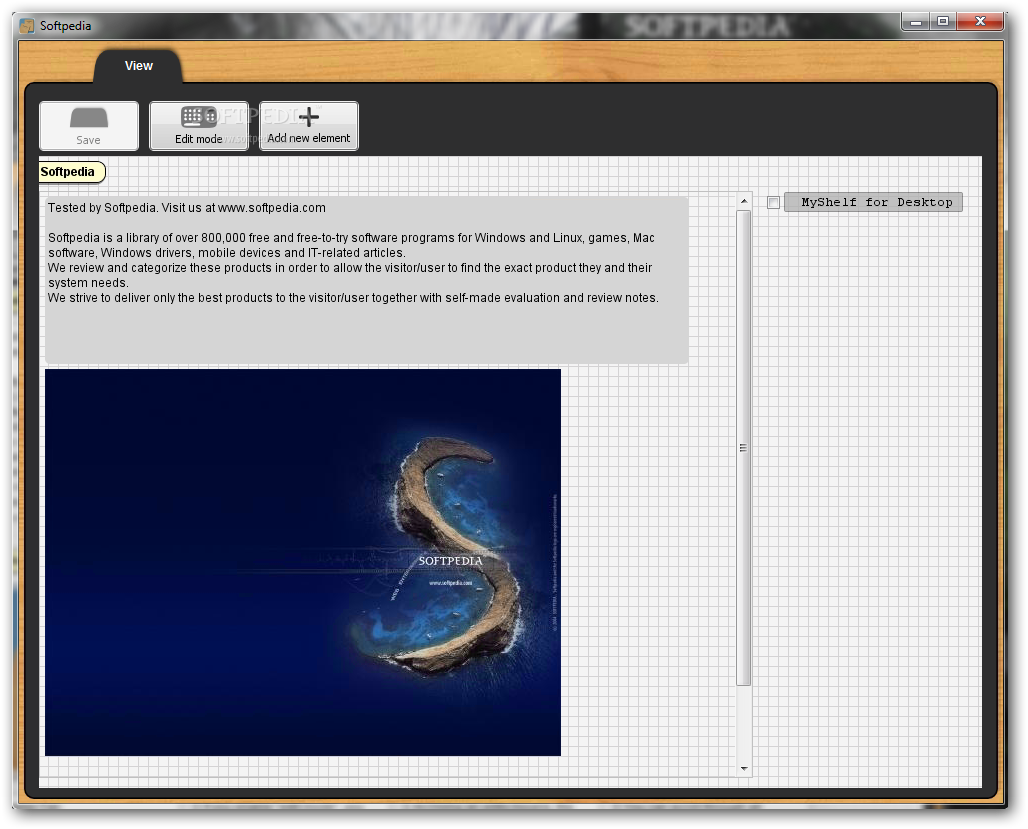Viewport: 1028px width, 829px height.
Task: Click the Softpedia wallpaper image
Action: [x=303, y=563]
